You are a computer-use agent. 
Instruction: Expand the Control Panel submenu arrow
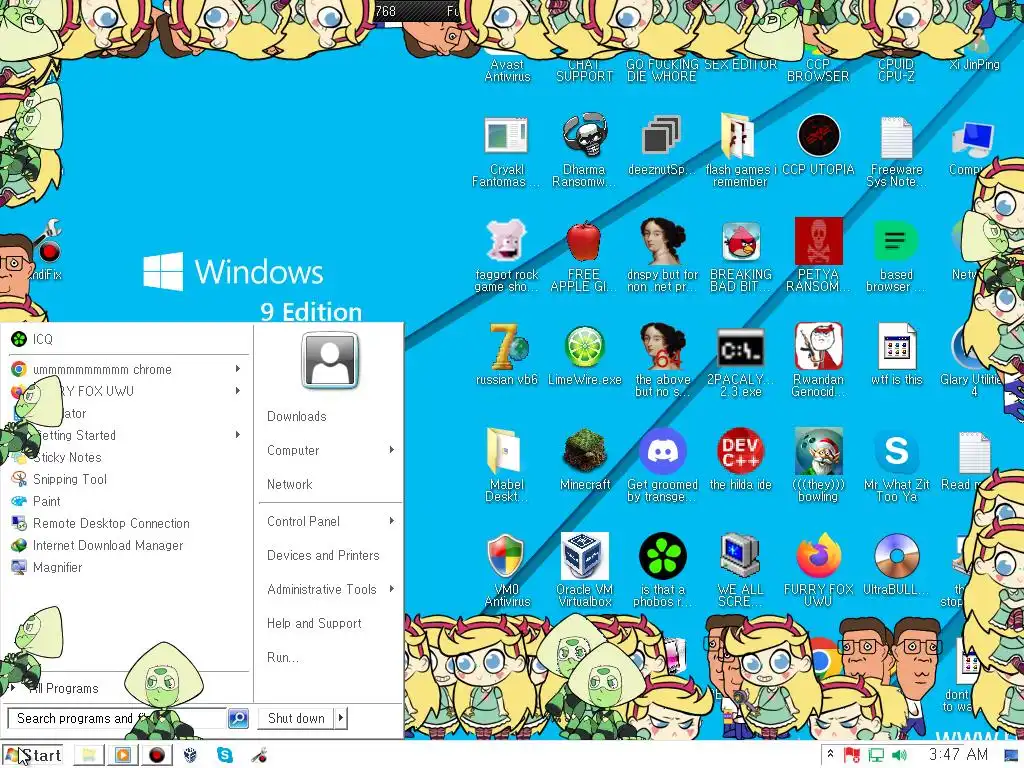pos(392,521)
